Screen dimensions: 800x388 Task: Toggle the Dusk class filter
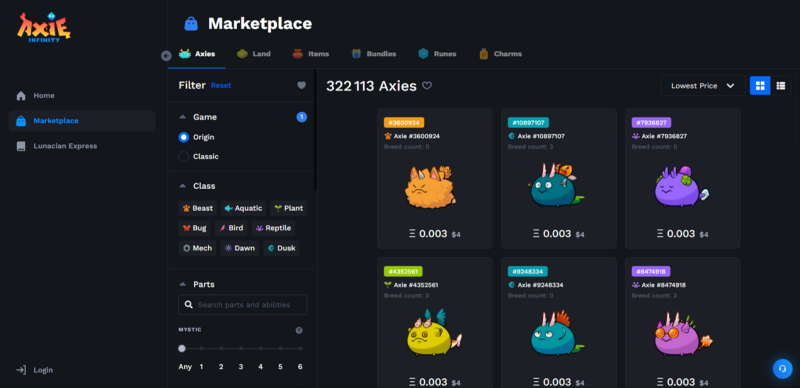tap(281, 248)
